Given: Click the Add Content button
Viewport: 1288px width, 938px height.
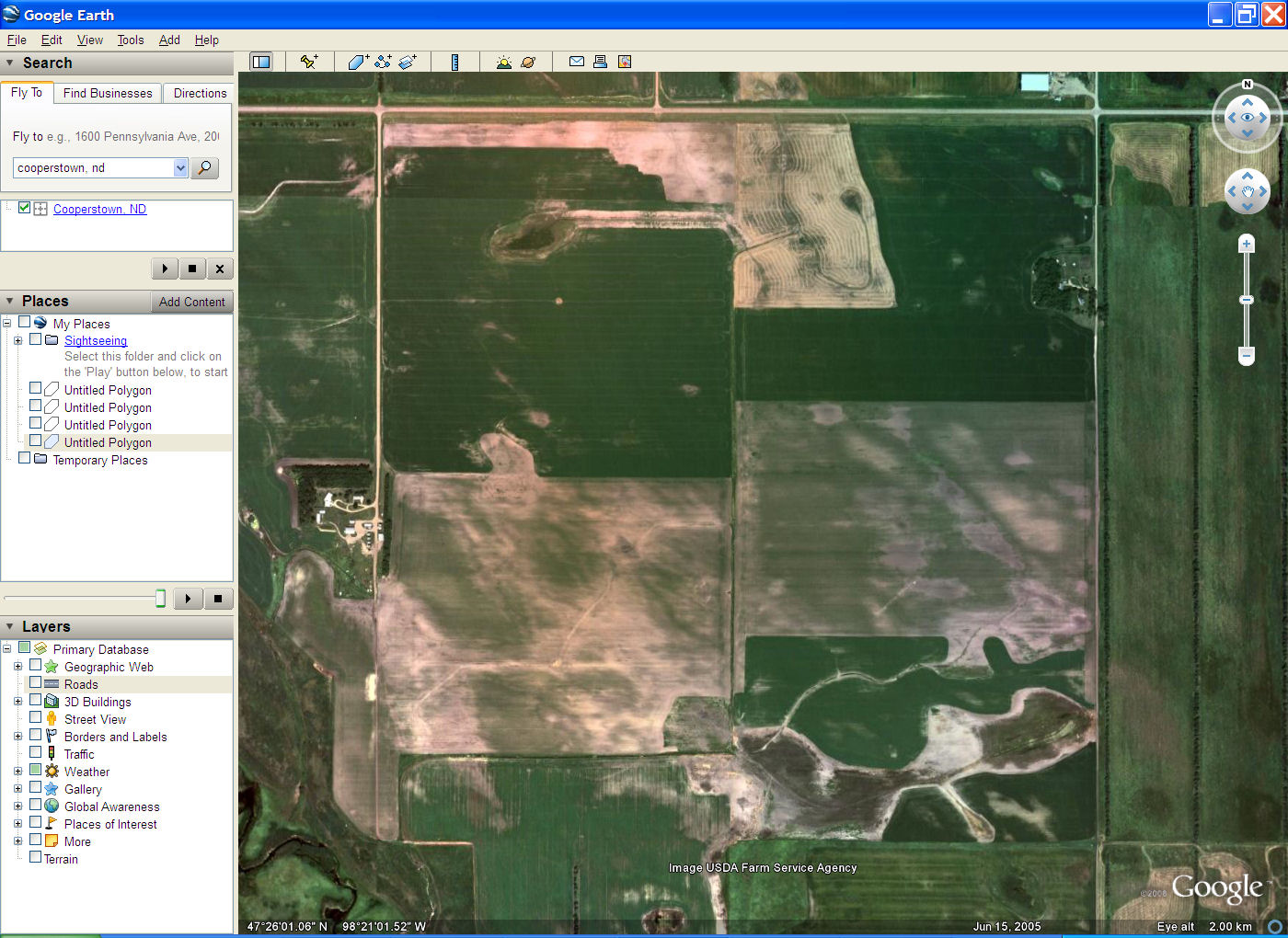Looking at the screenshot, I should coord(191,302).
